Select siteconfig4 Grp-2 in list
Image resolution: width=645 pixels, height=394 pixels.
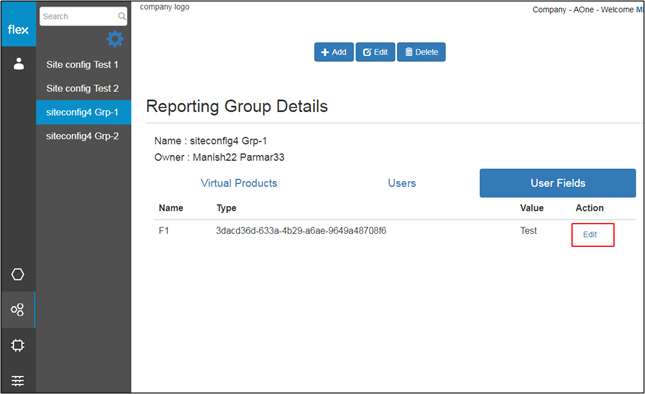point(84,136)
